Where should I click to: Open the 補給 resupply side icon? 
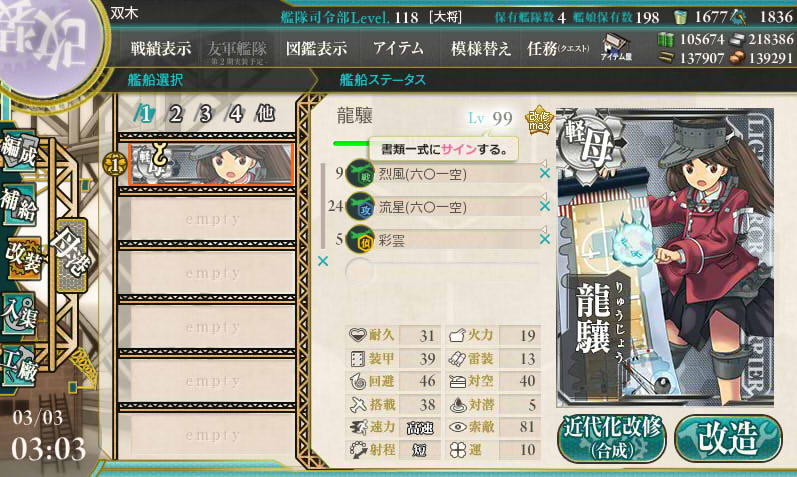pos(18,204)
